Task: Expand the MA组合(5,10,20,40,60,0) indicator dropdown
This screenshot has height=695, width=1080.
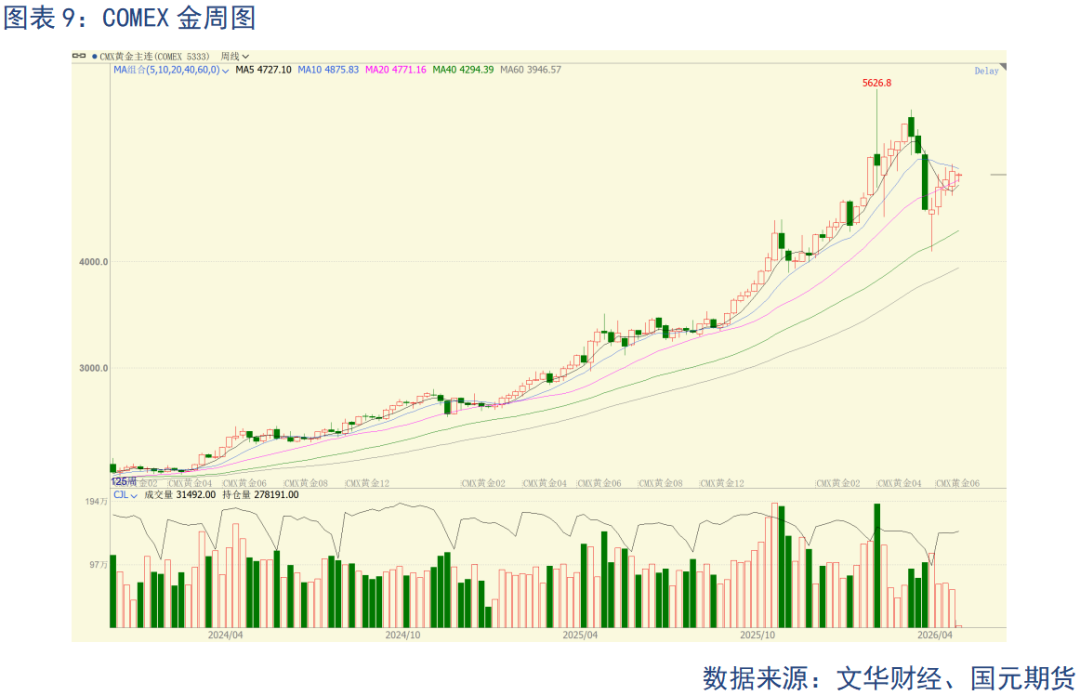Action: click(169, 70)
